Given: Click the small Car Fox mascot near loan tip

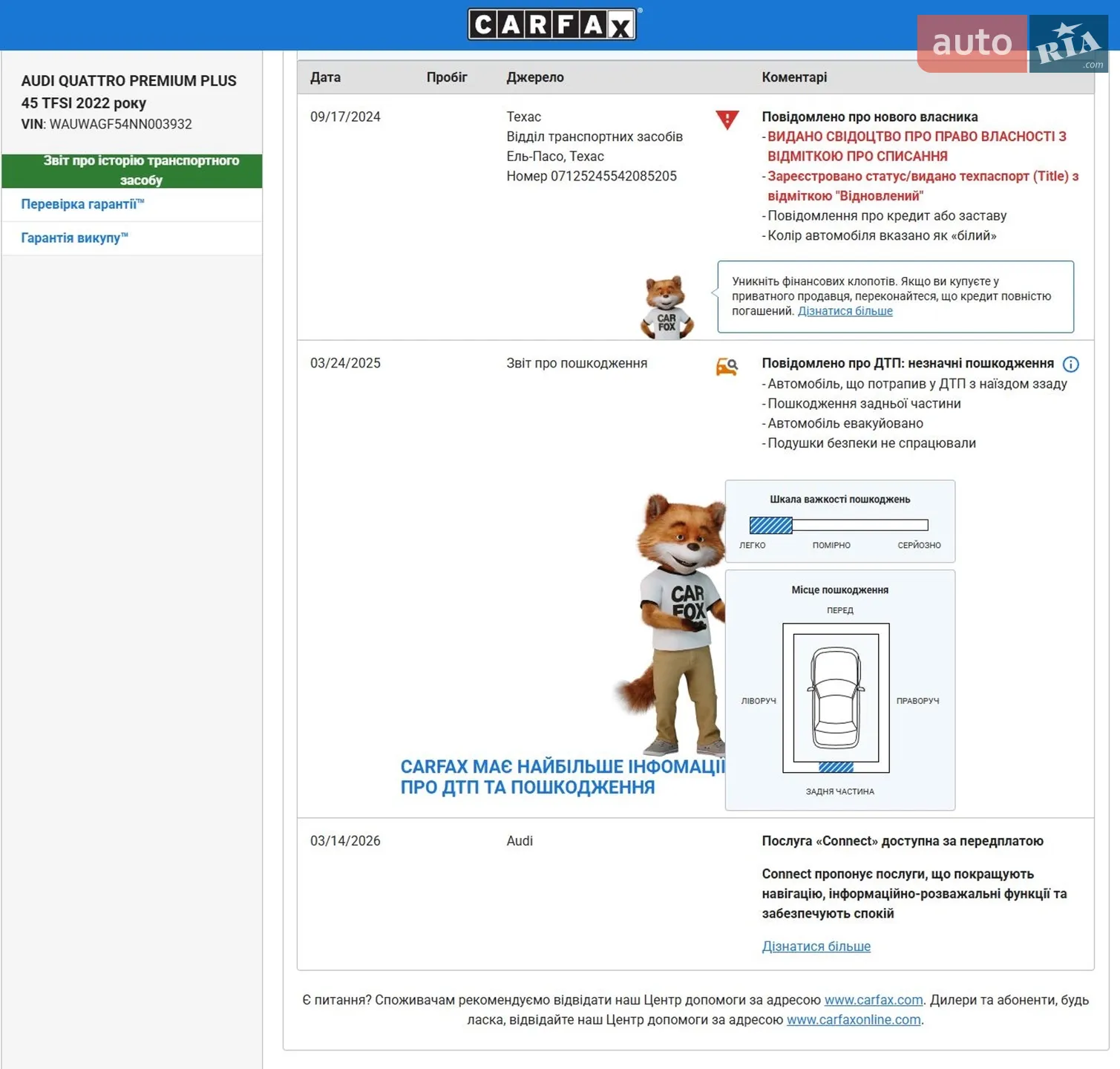Looking at the screenshot, I should coord(667,307).
